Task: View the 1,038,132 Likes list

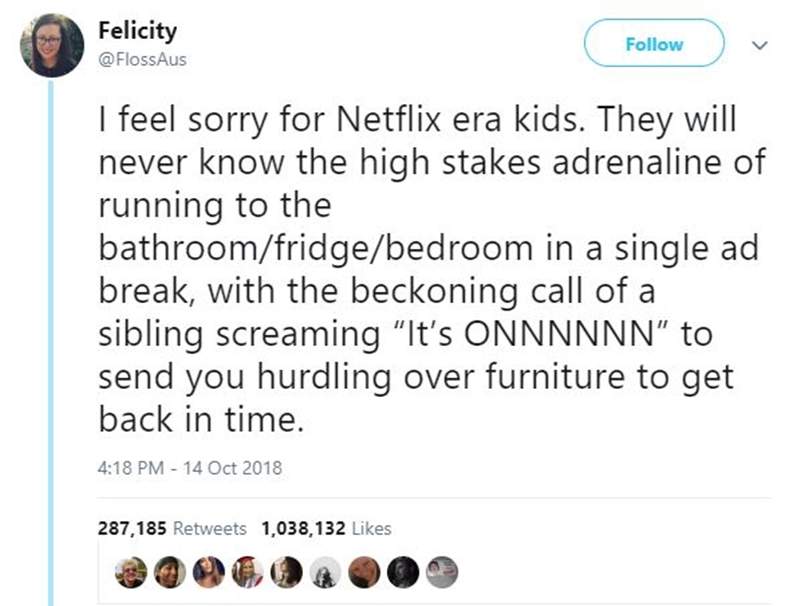Action: [x=326, y=528]
